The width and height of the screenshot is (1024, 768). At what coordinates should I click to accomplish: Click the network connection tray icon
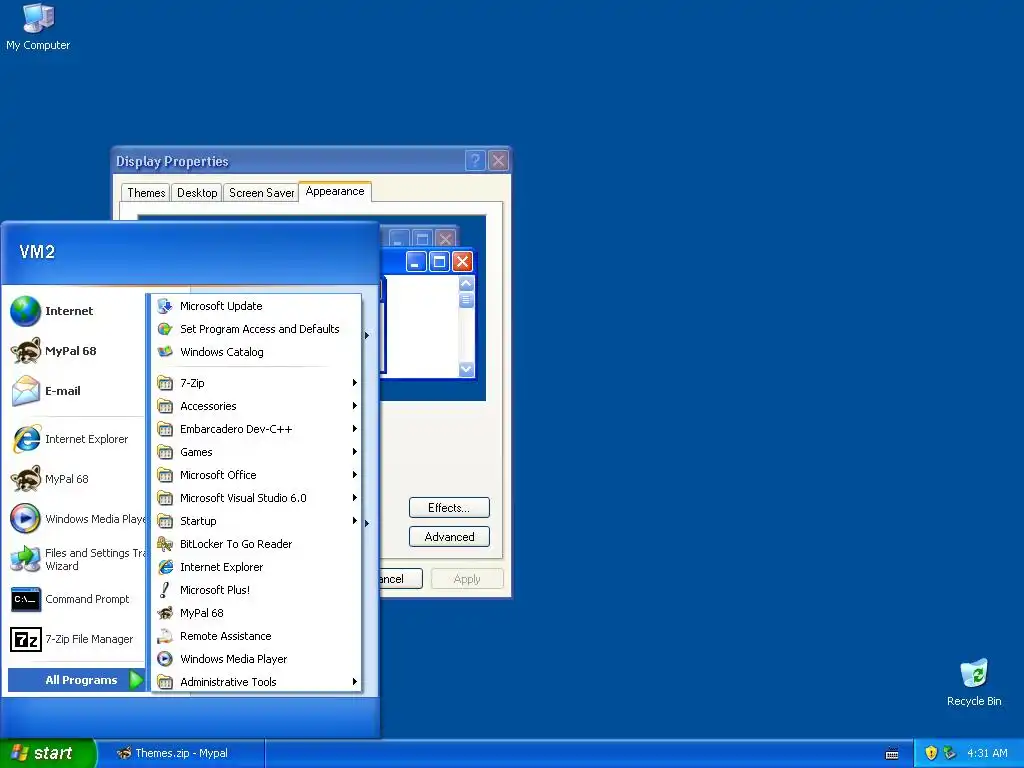950,753
